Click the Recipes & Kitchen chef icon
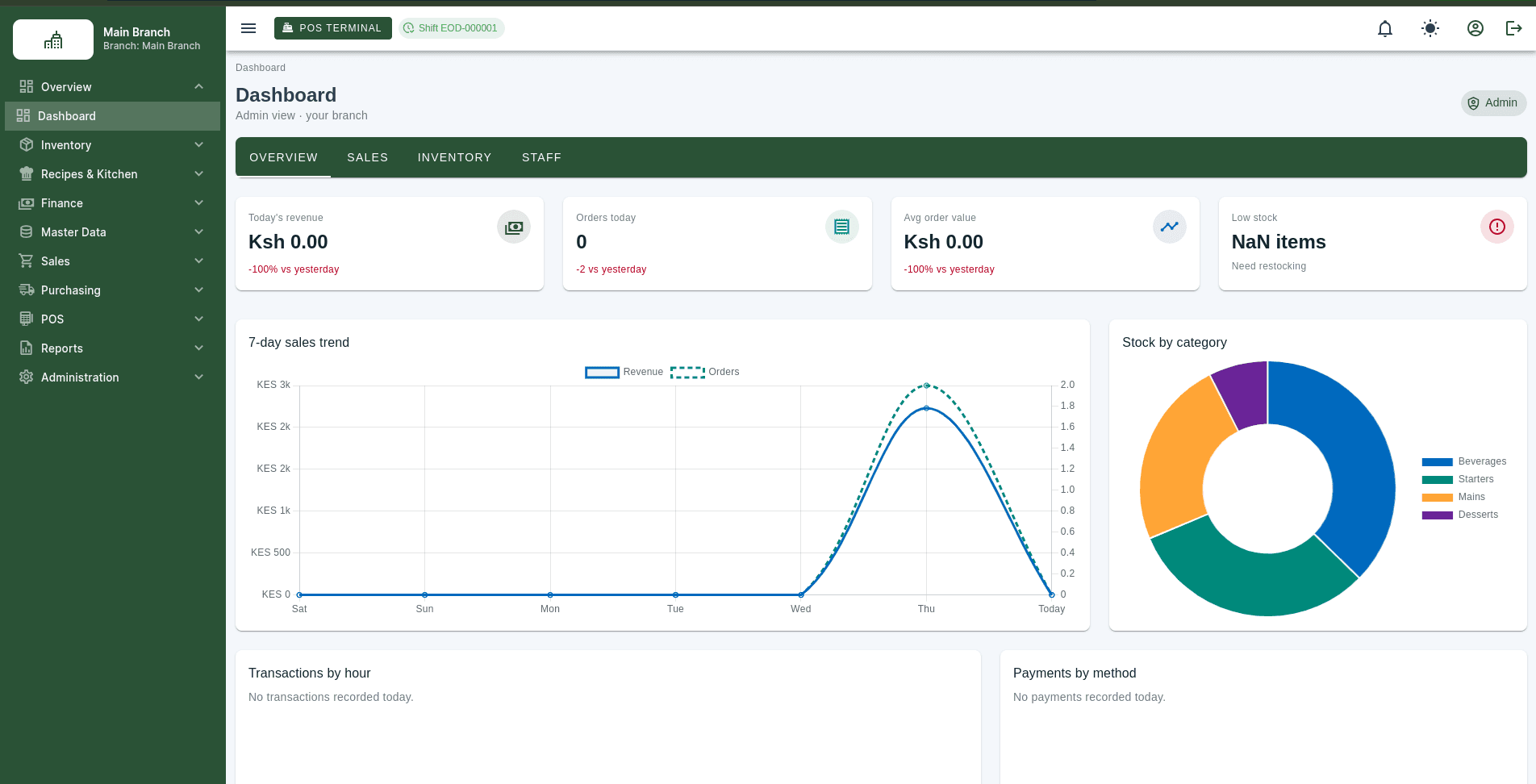The height and width of the screenshot is (784, 1536). tap(27, 174)
